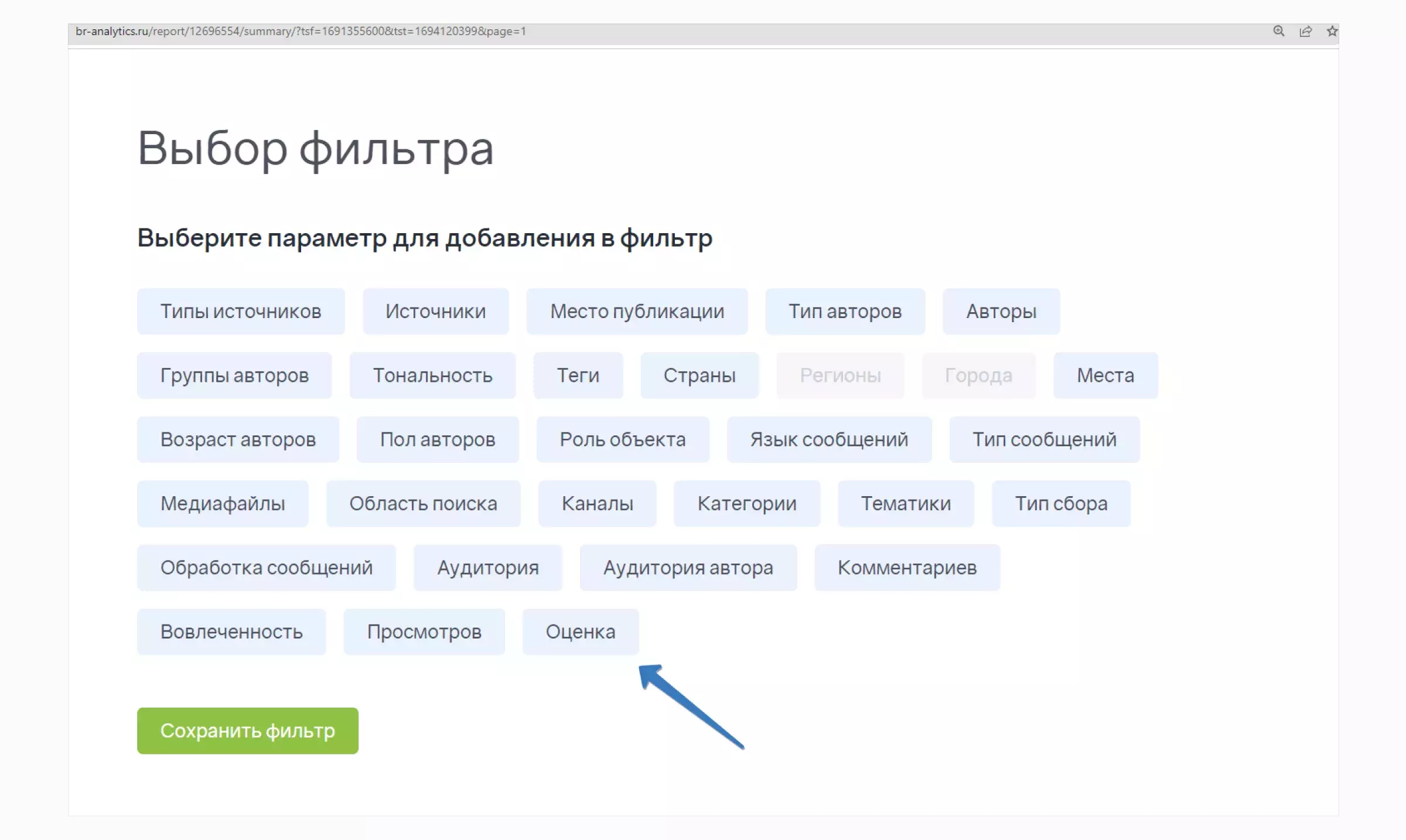Select Теги as a filter parameter

coord(578,375)
